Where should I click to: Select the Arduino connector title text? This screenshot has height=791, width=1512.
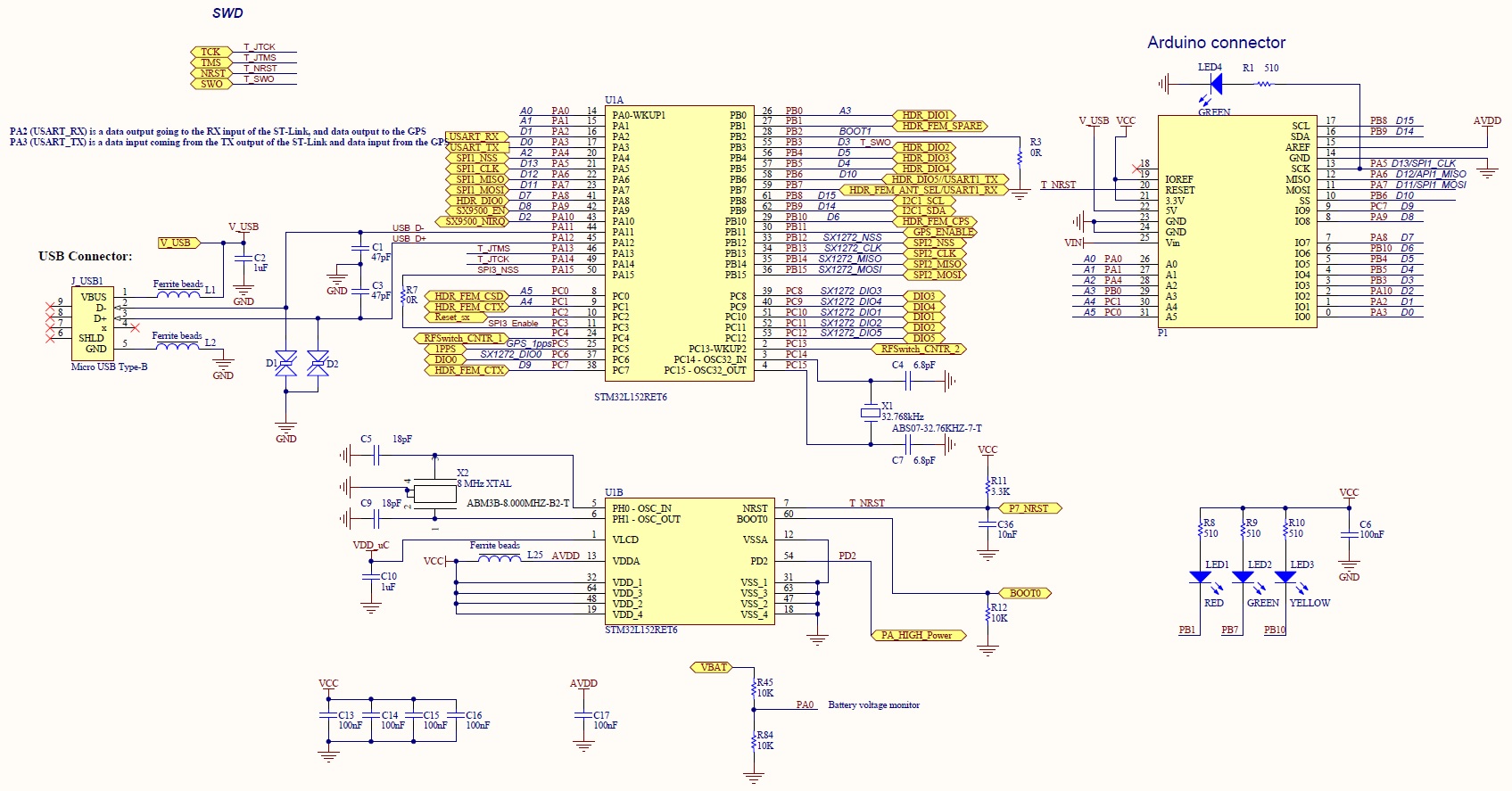(1216, 43)
